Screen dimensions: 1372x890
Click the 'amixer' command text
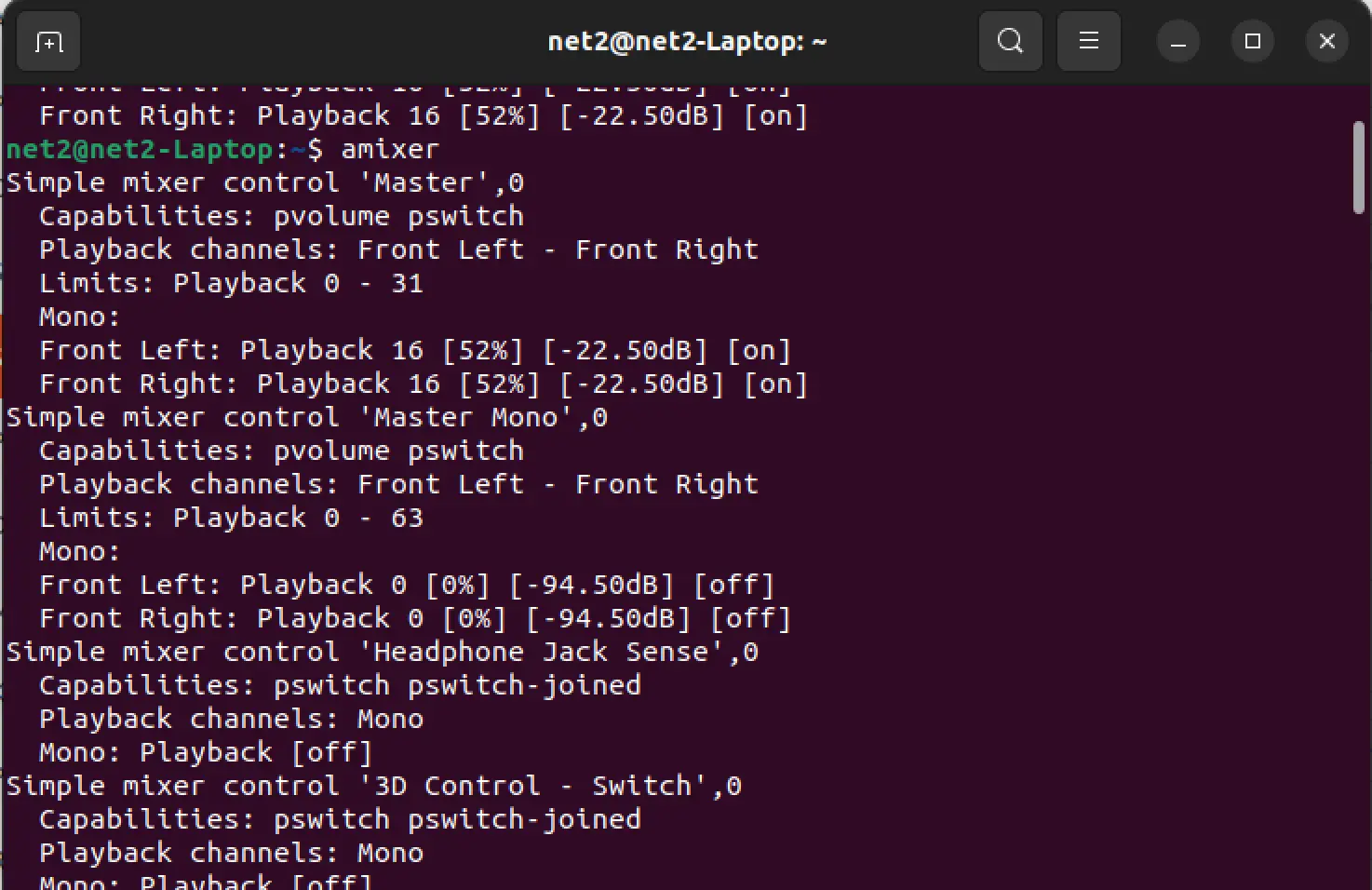click(x=390, y=149)
